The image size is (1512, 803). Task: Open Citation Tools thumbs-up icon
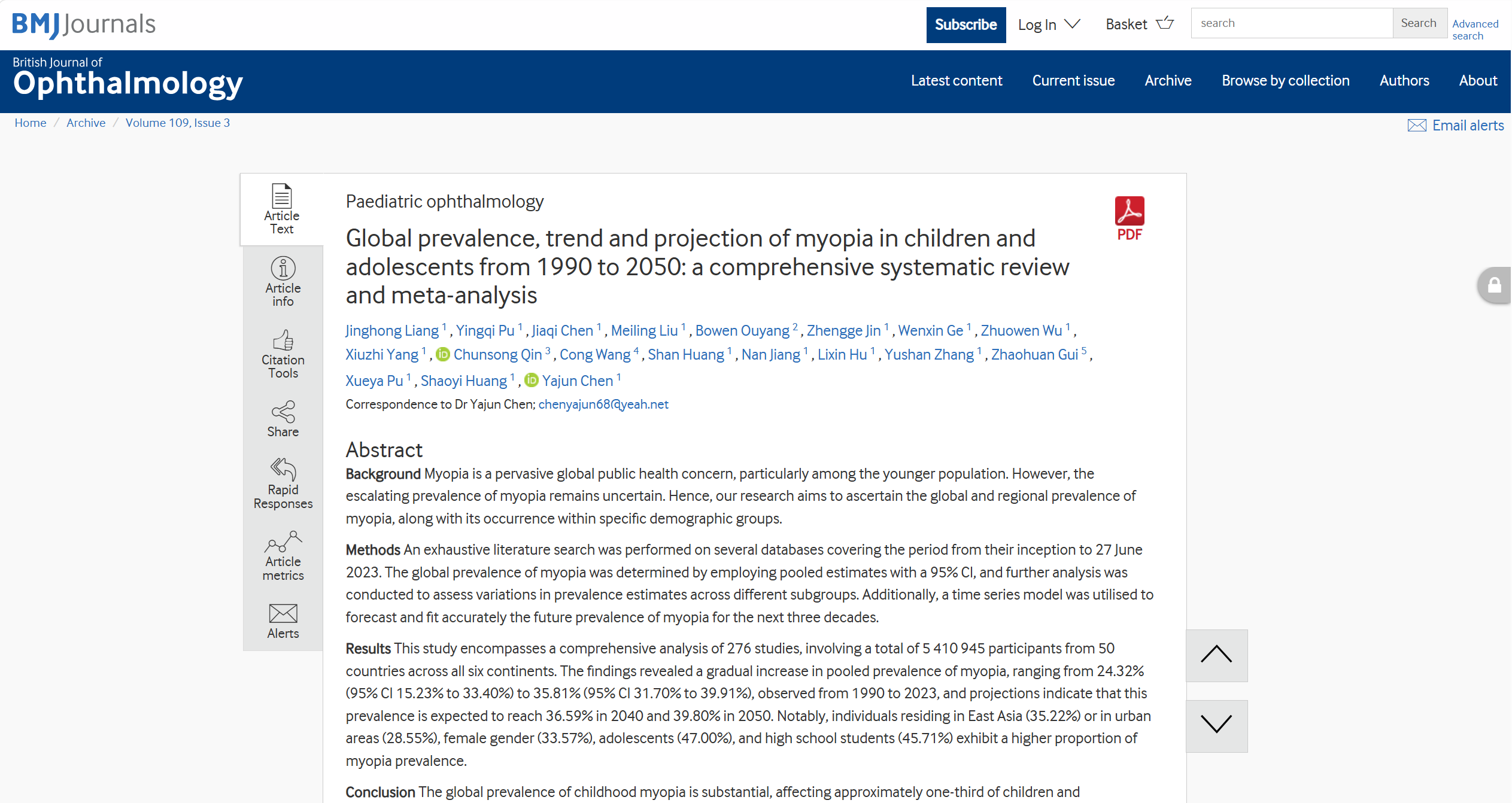283,340
